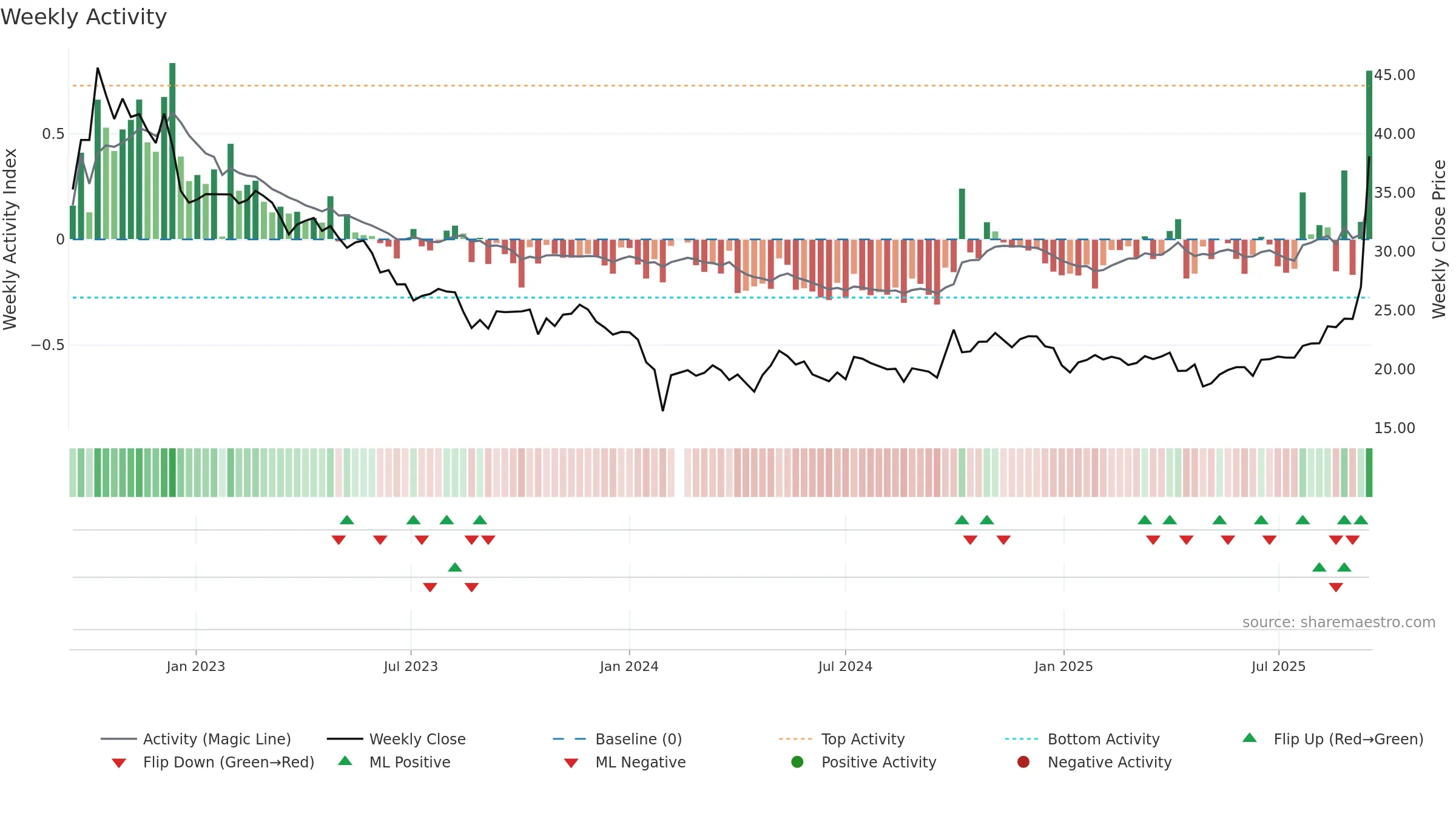
Task: Toggle the ML Positive legend entry
Action: [x=394, y=762]
